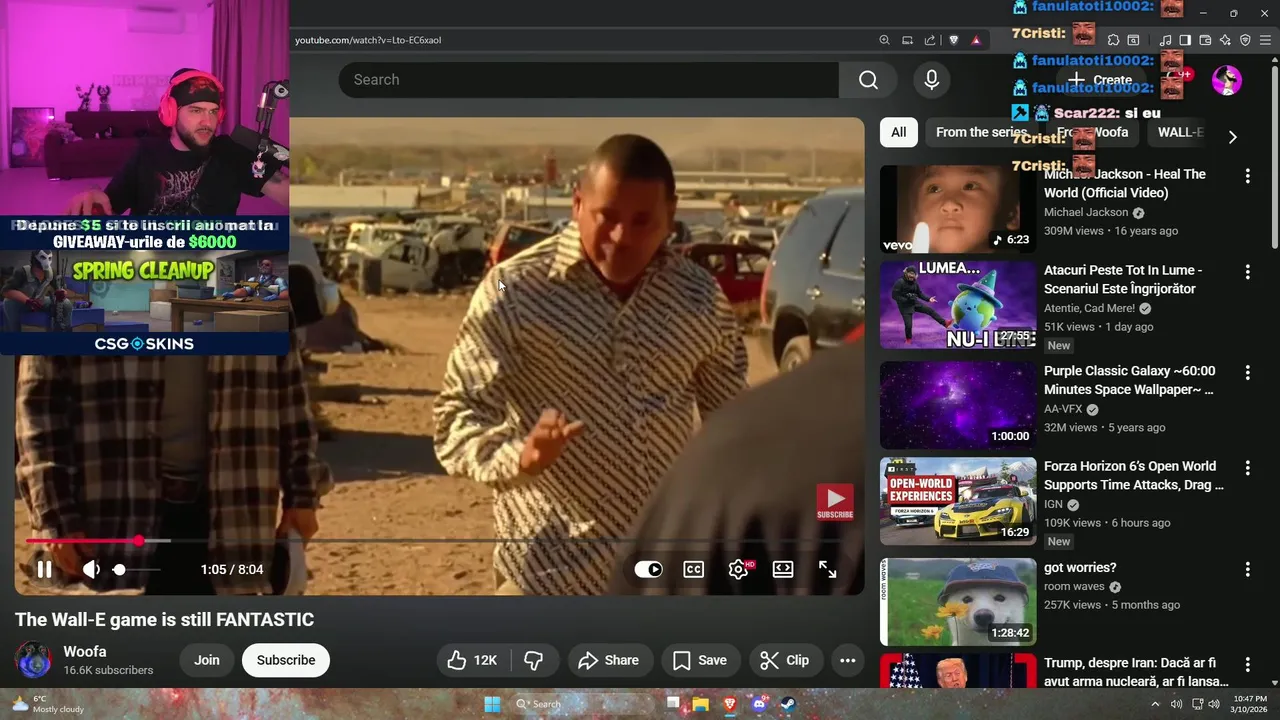
Task: Open the Woofa channel avatar
Action: click(x=33, y=660)
